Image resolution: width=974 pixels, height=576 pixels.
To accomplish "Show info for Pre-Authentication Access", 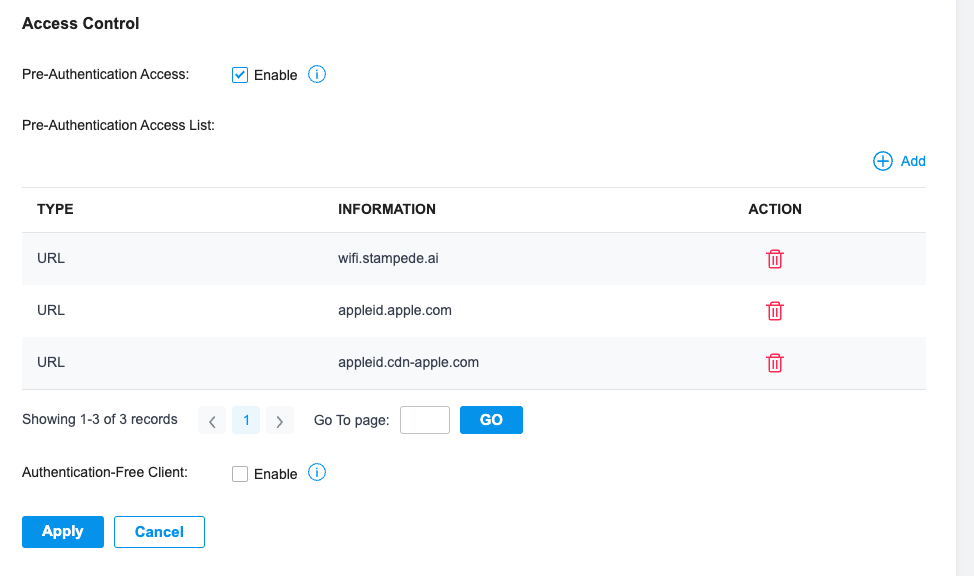I will click(x=317, y=75).
